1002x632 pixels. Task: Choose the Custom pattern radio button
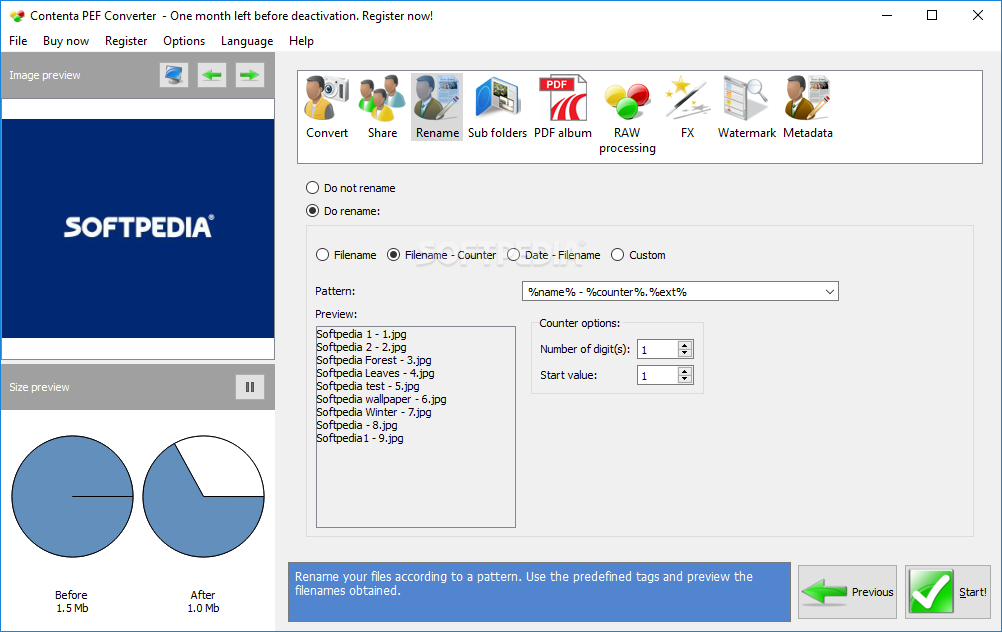pyautogui.click(x=638, y=255)
